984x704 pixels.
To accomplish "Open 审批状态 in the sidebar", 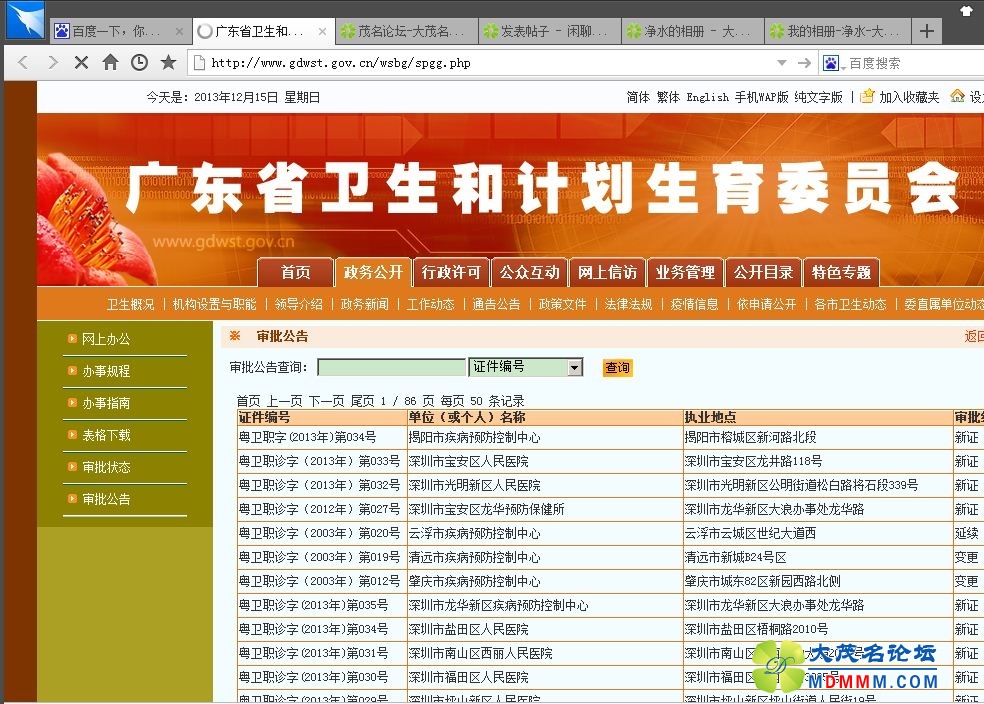I will pyautogui.click(x=107, y=467).
